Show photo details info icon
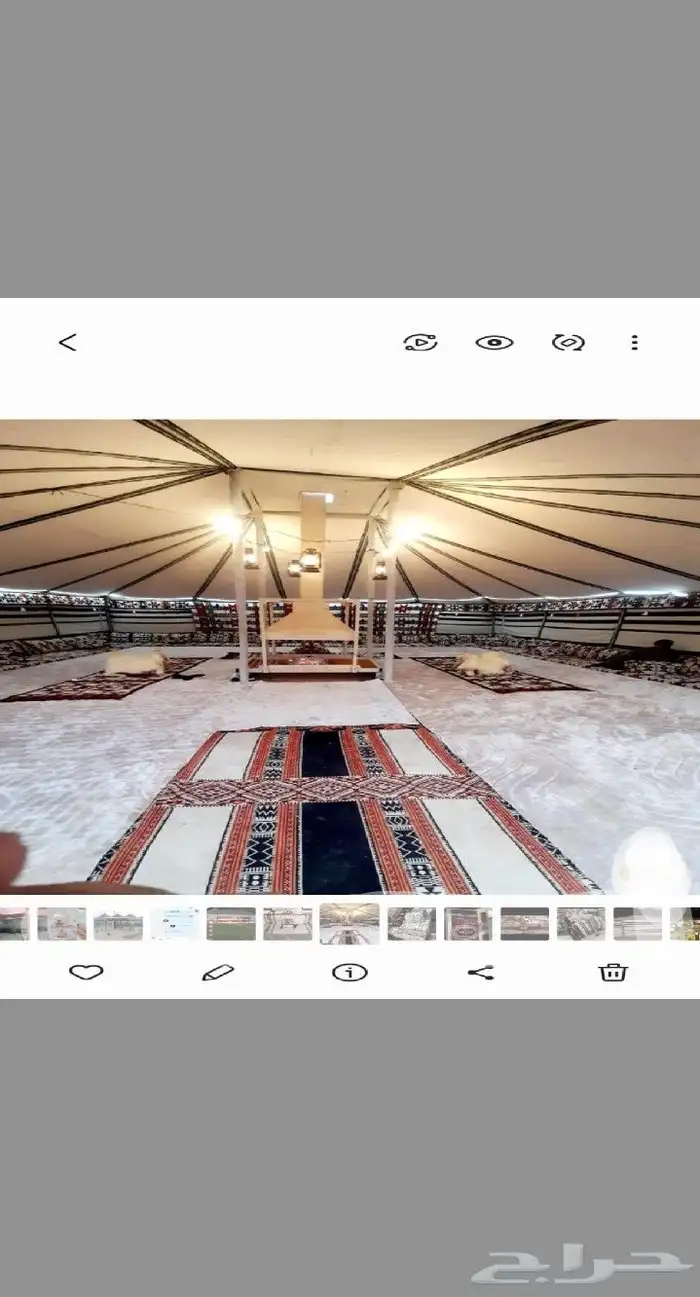Image resolution: width=700 pixels, height=1297 pixels. click(x=349, y=972)
